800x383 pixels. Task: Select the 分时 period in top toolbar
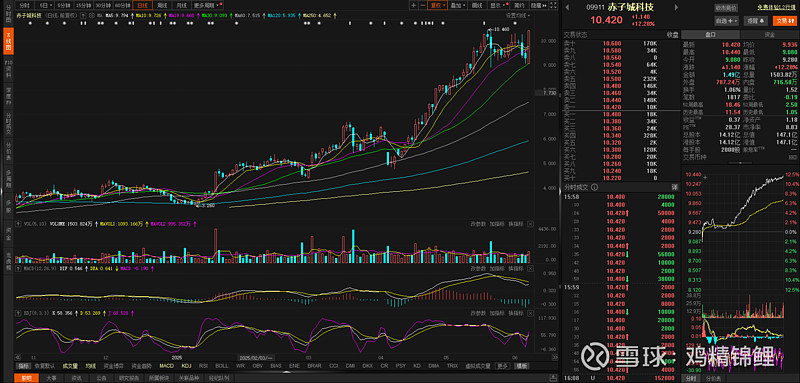[24, 5]
